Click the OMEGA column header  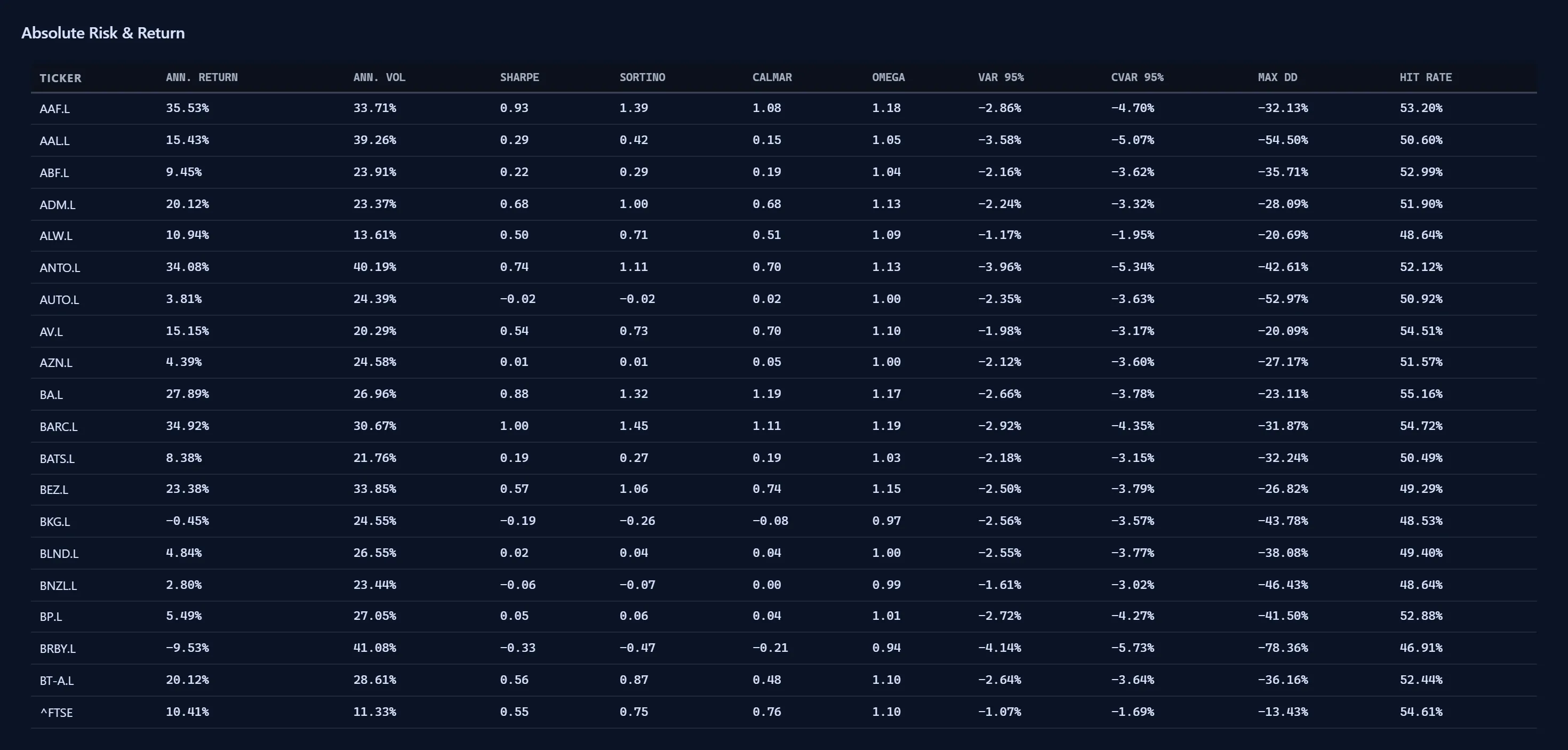coord(888,77)
